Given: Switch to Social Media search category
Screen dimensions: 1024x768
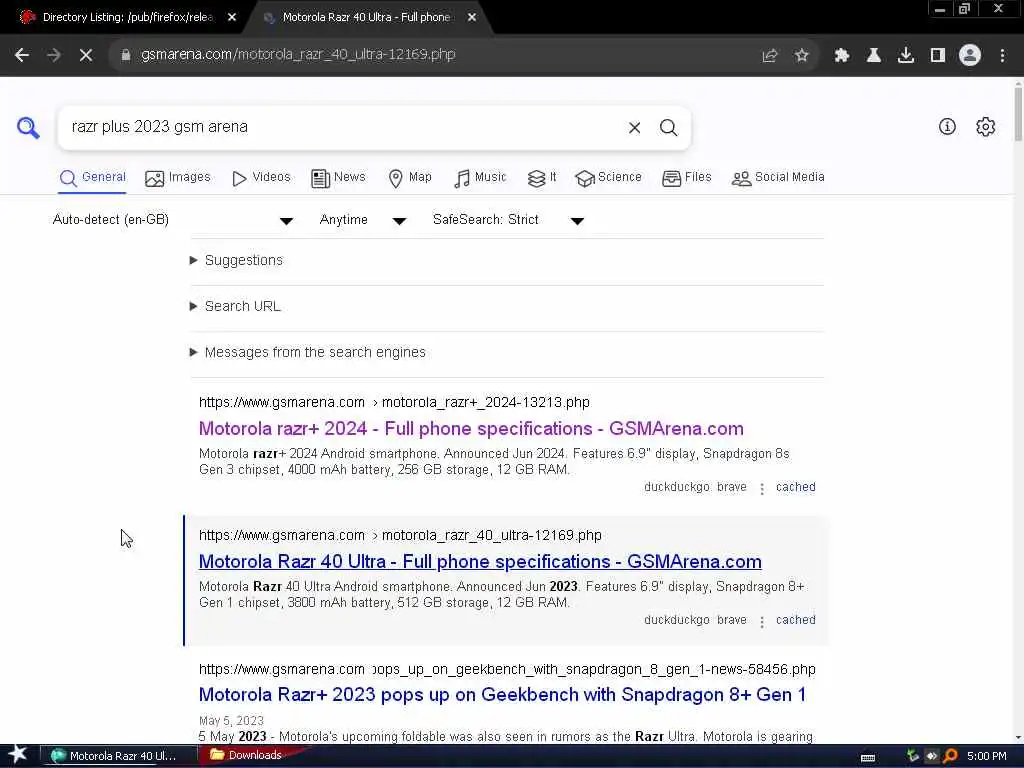Looking at the screenshot, I should (778, 178).
